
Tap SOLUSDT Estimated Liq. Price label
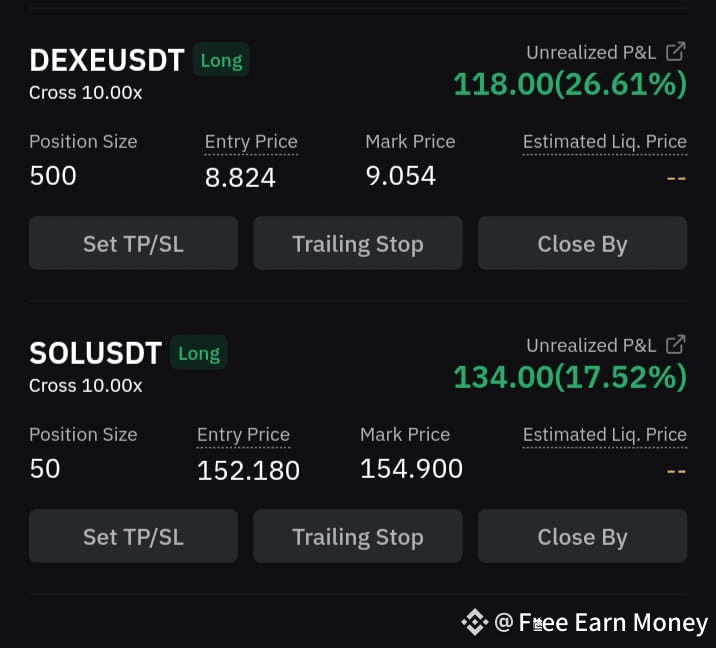tap(605, 435)
